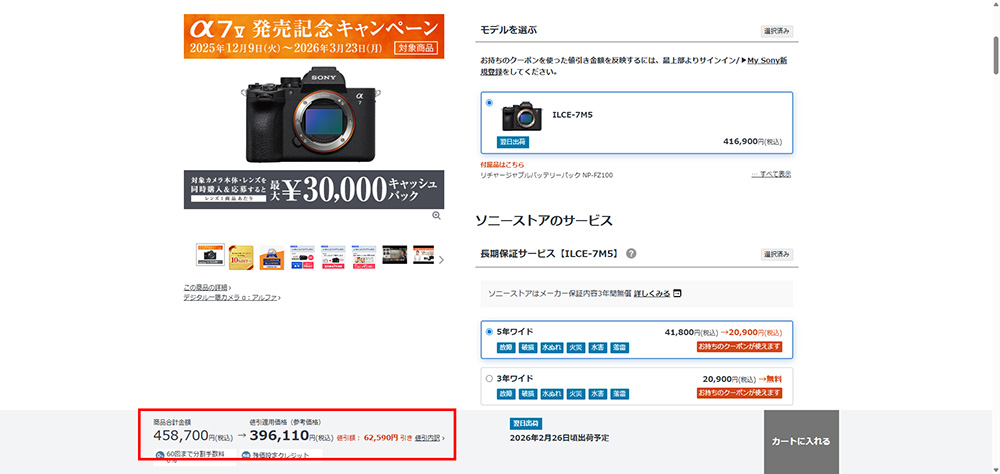Click the 故障 tag under 5年ワイド
This screenshot has height=474, width=1000.
point(506,348)
